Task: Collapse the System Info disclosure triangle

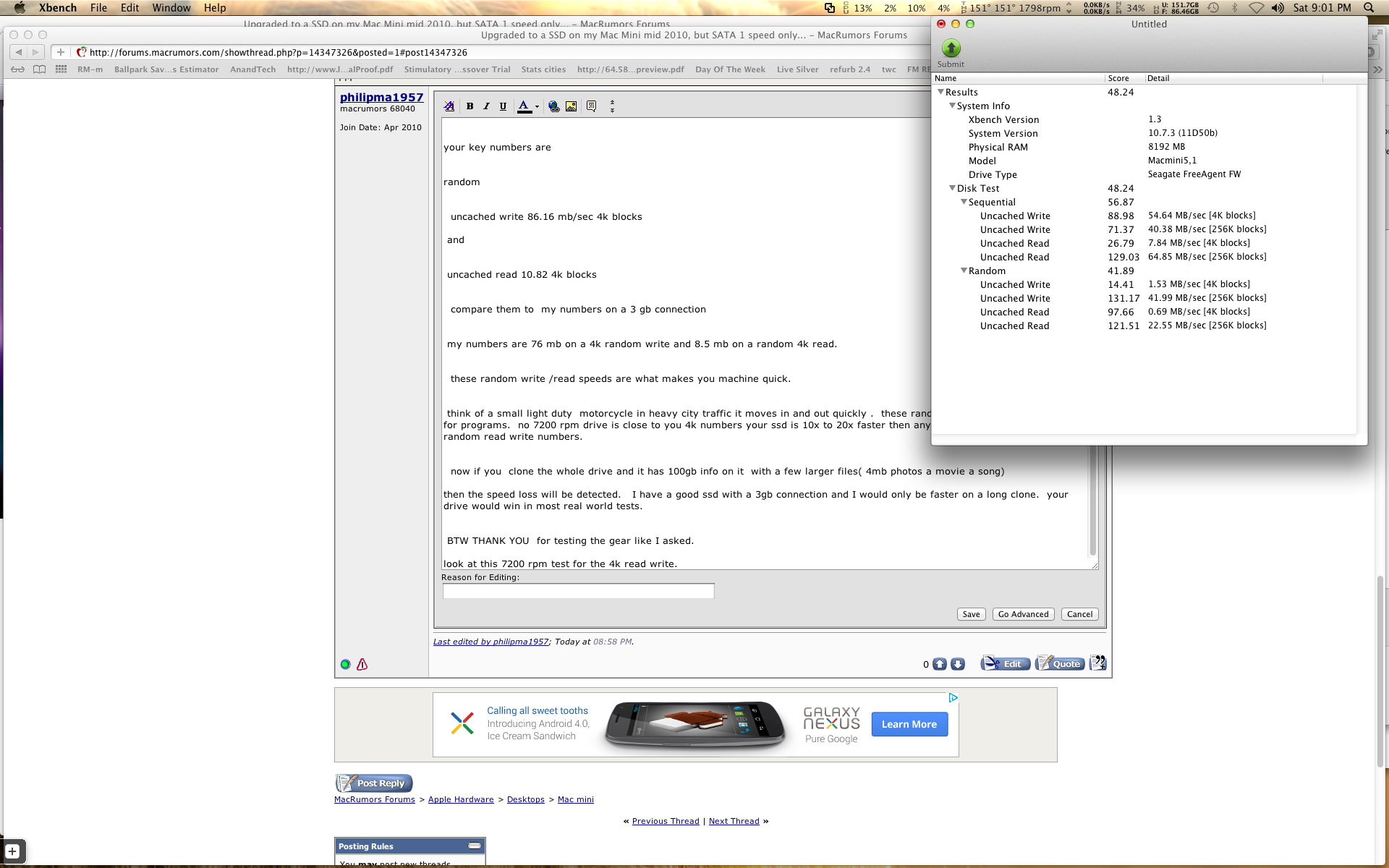Action: point(952,106)
